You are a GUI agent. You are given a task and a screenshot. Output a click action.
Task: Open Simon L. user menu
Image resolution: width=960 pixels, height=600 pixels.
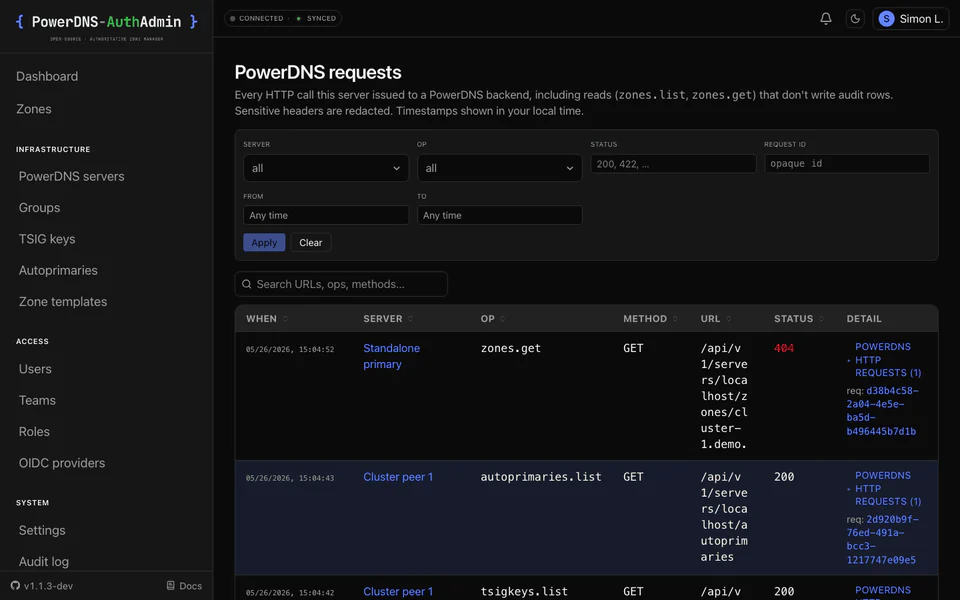tap(910, 19)
